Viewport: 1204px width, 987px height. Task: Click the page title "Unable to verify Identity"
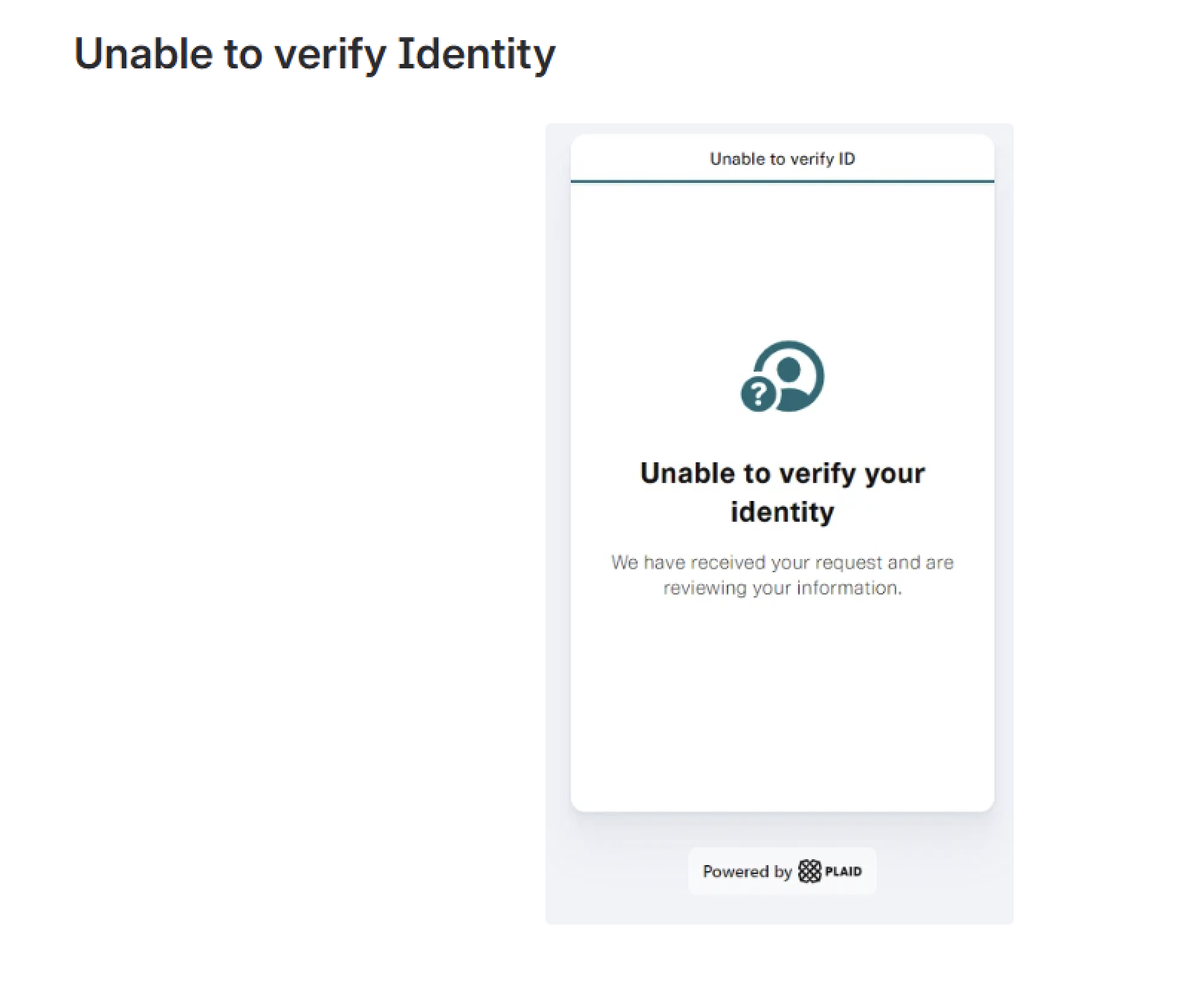point(314,54)
